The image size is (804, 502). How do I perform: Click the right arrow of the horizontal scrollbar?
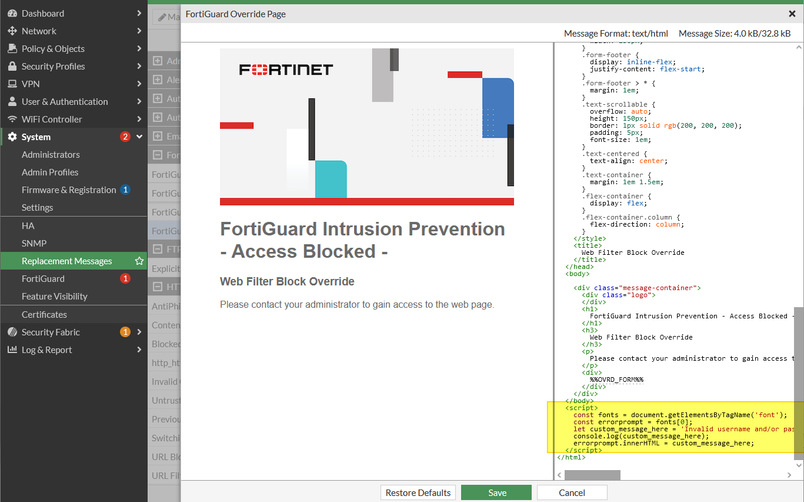[x=789, y=475]
